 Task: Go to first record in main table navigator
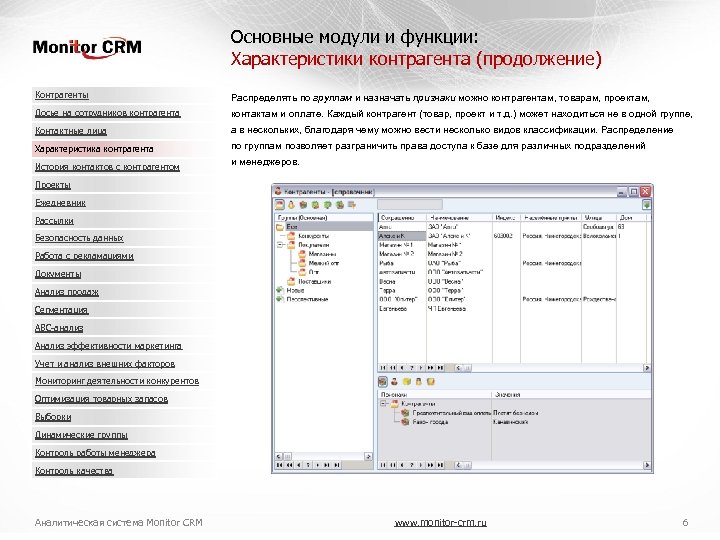coord(383,368)
